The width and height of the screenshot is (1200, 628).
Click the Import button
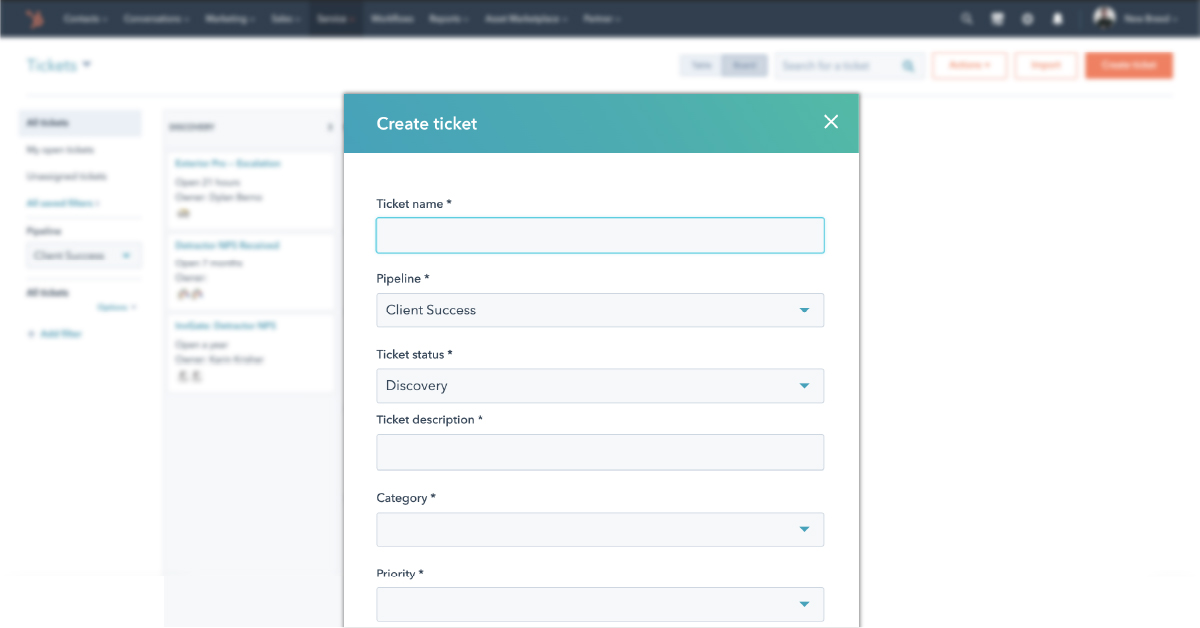[1045, 66]
